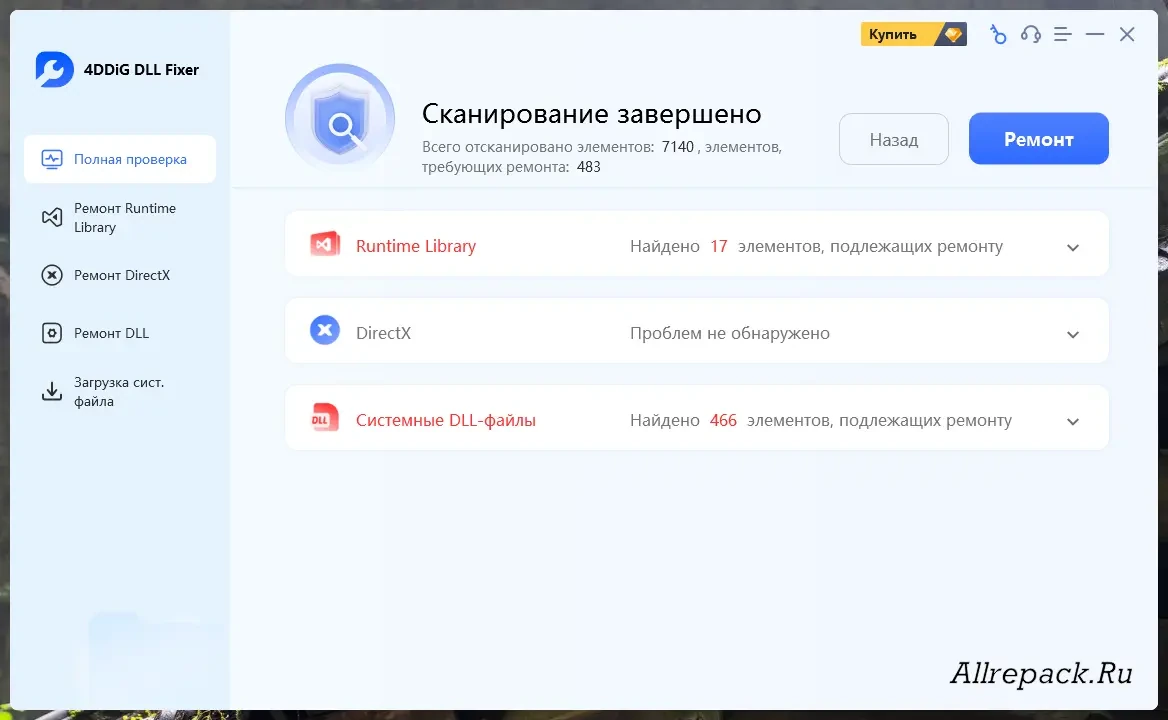Open the key activation icon
This screenshot has width=1168, height=720.
pyautogui.click(x=998, y=34)
